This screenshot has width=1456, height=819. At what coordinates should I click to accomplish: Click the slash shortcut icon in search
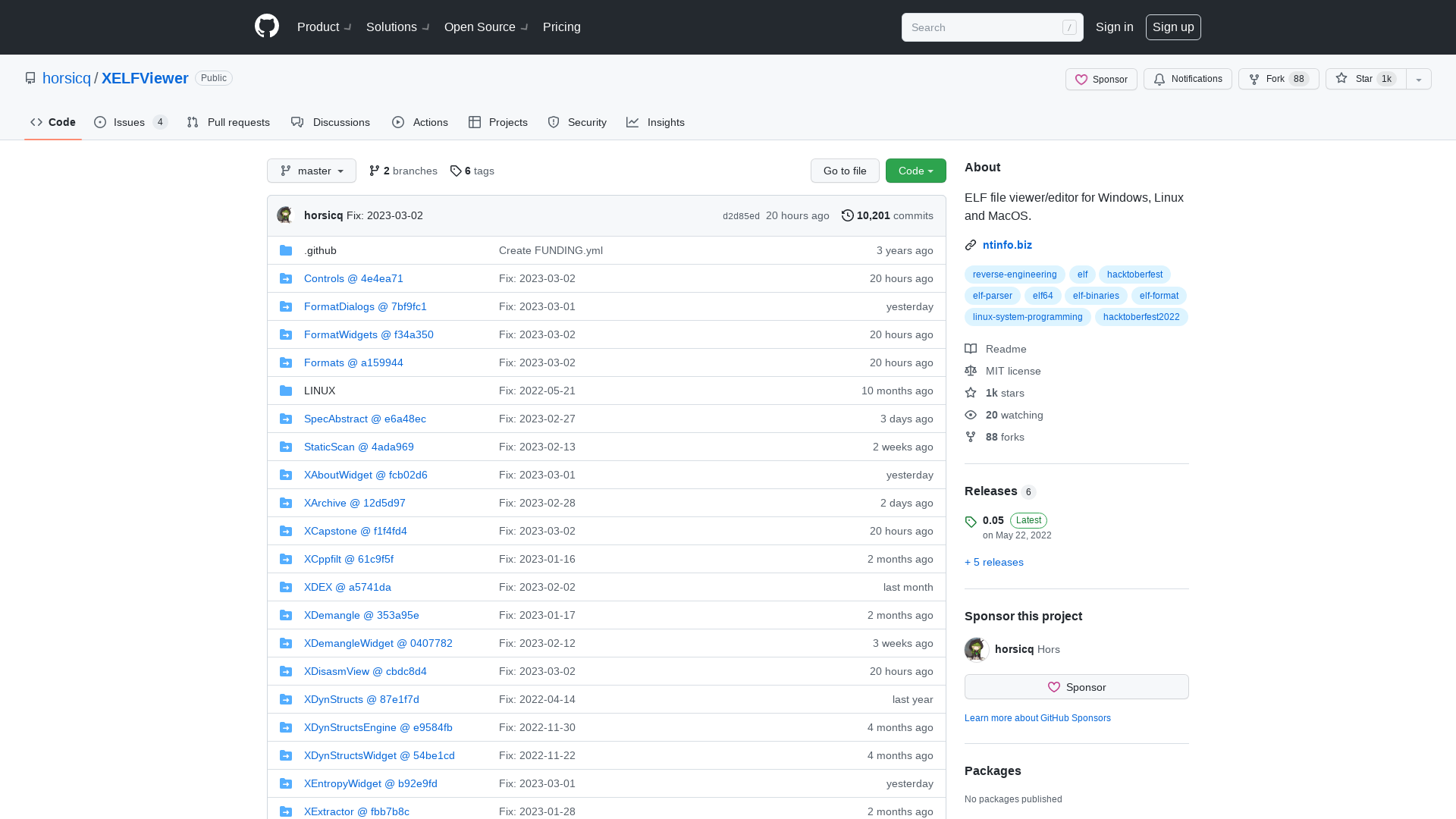[1069, 27]
